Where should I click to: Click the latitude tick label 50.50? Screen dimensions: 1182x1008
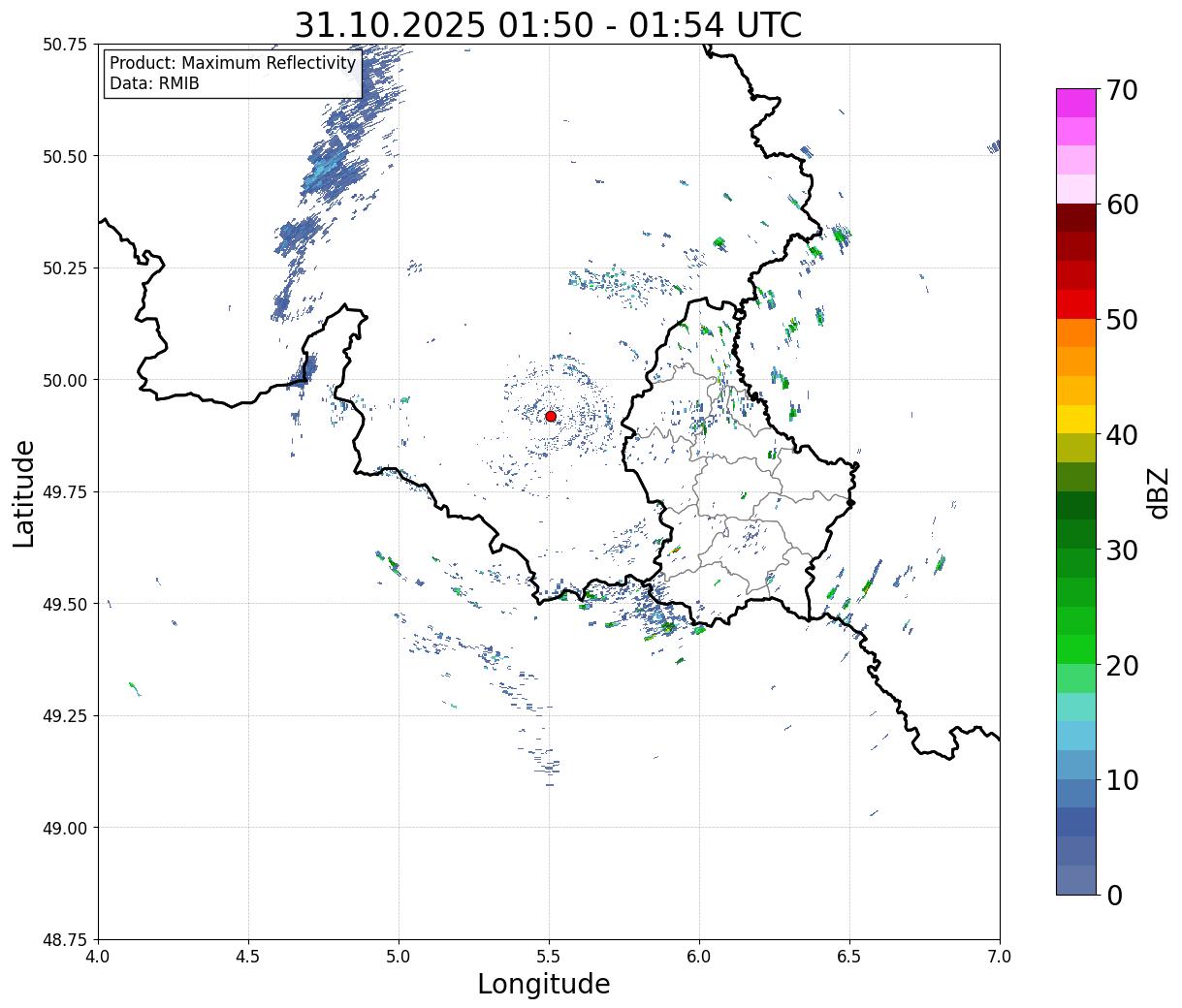(64, 156)
